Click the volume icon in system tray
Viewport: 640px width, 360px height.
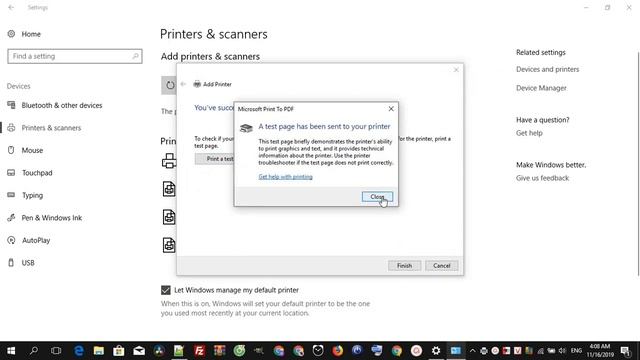pos(562,351)
